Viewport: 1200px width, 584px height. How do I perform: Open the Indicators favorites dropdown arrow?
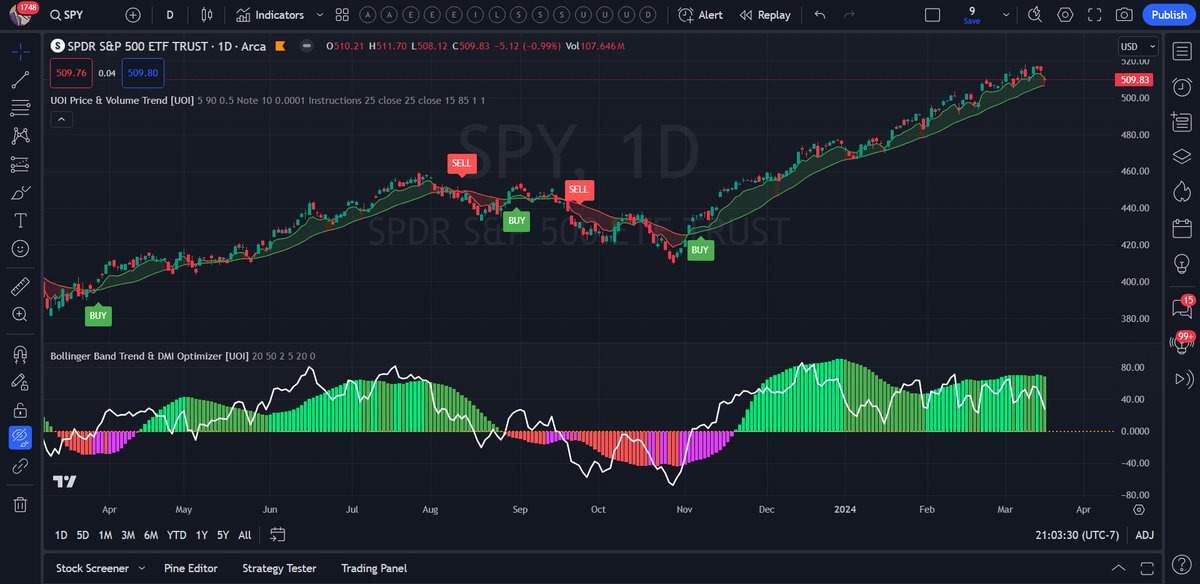[318, 15]
